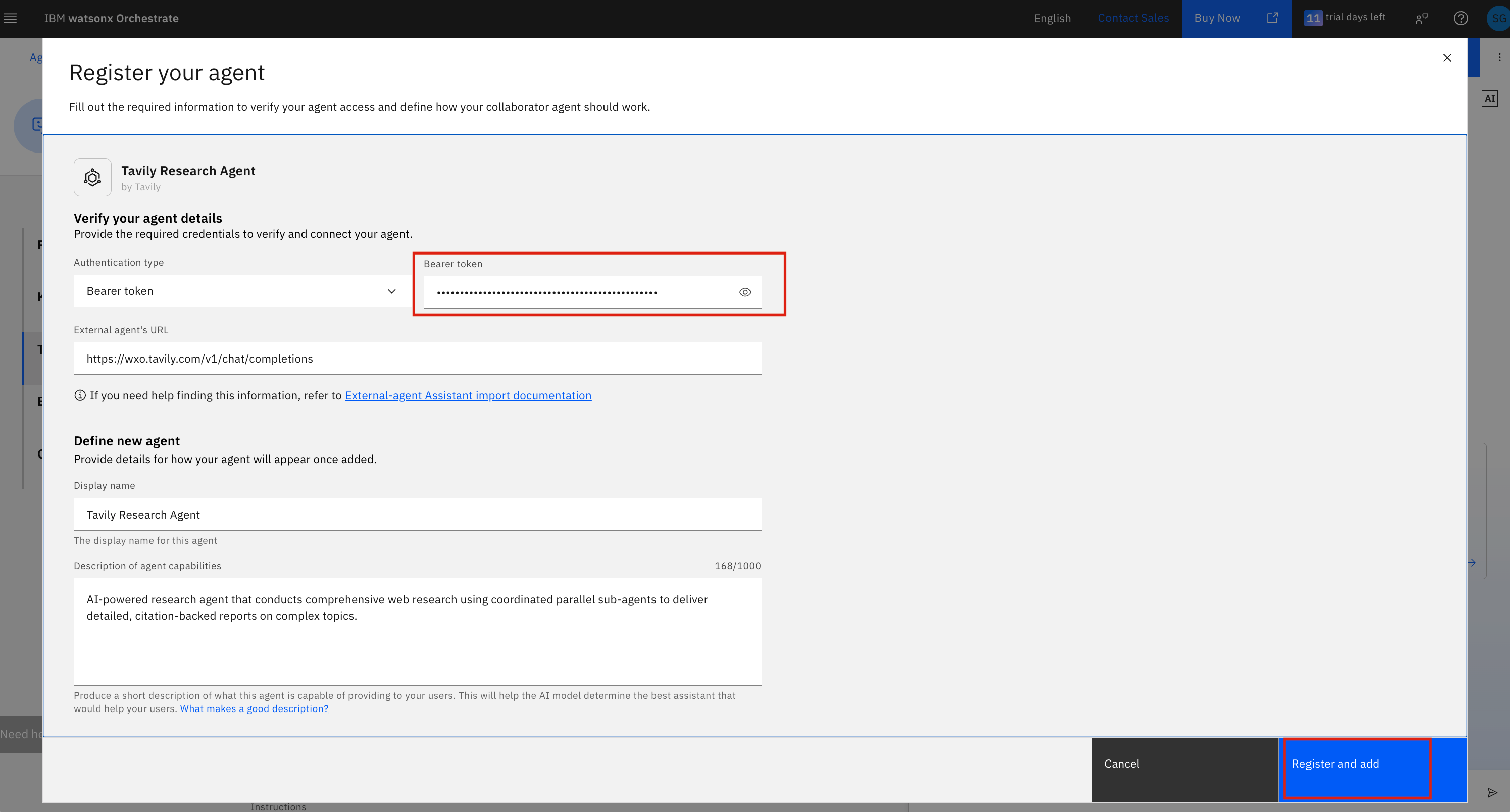Click the Tavily Research Agent logo icon

click(x=92, y=177)
